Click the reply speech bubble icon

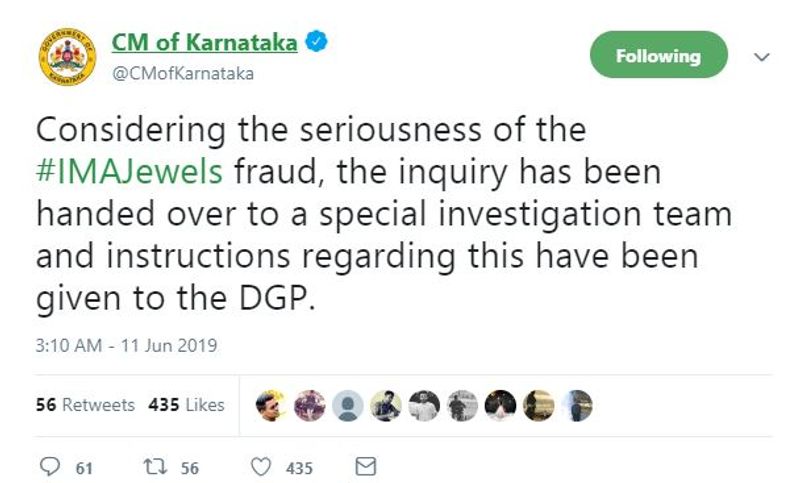49,466
